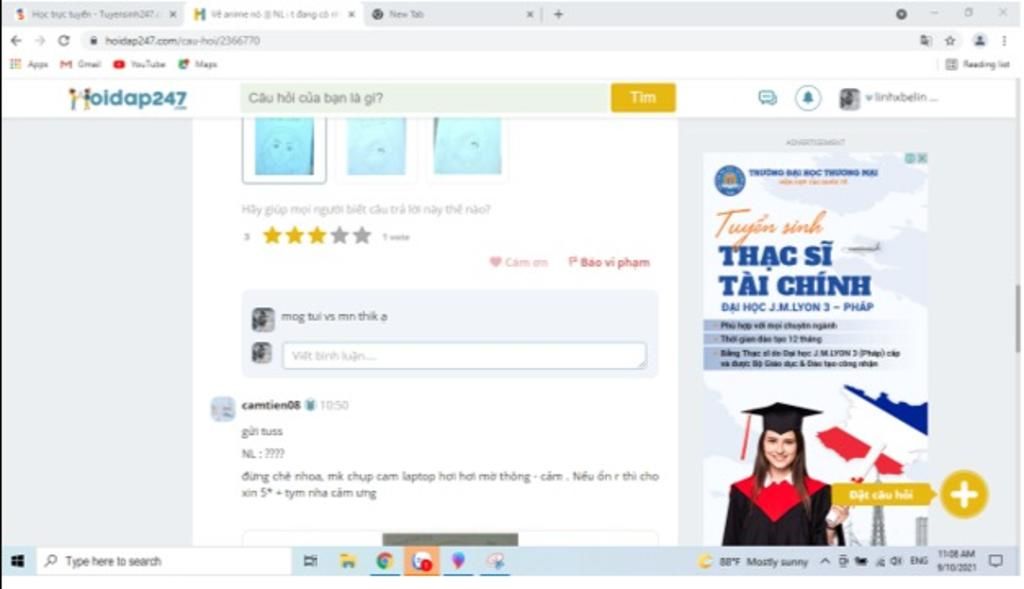Open the Chrome profile avatar menu
This screenshot has height=589, width=1024.
coord(980,40)
